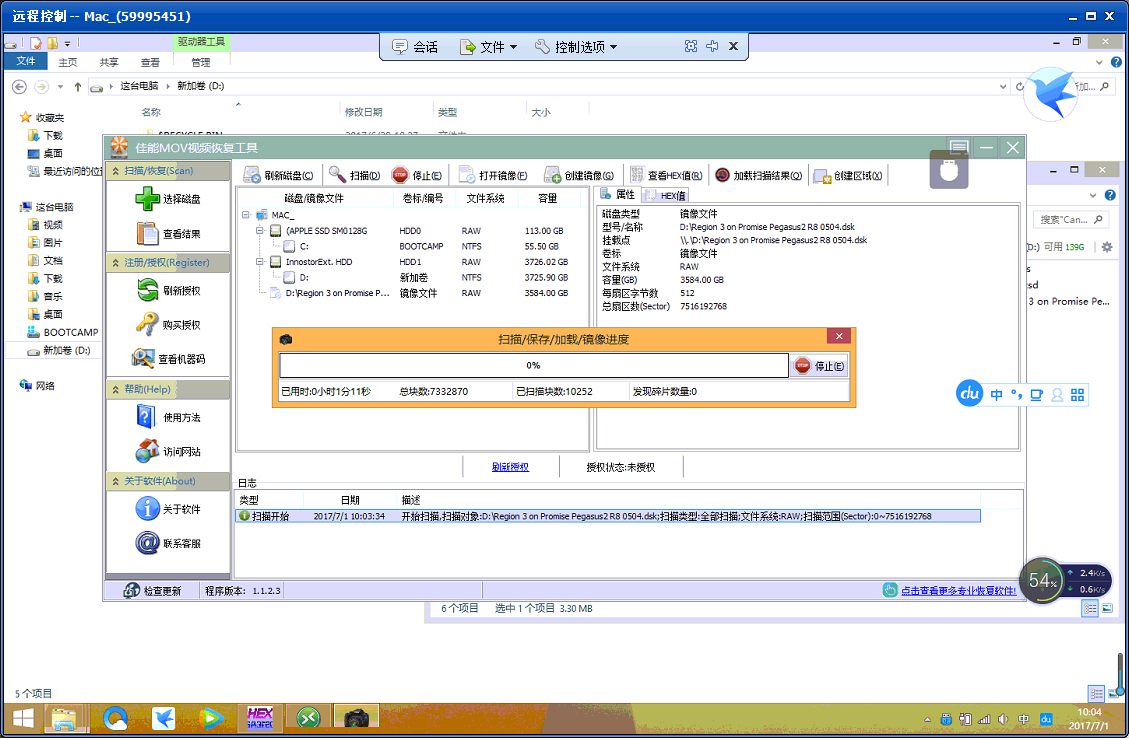Click 检查更新 in the status bar
The width and height of the screenshot is (1129, 738).
click(x=153, y=590)
